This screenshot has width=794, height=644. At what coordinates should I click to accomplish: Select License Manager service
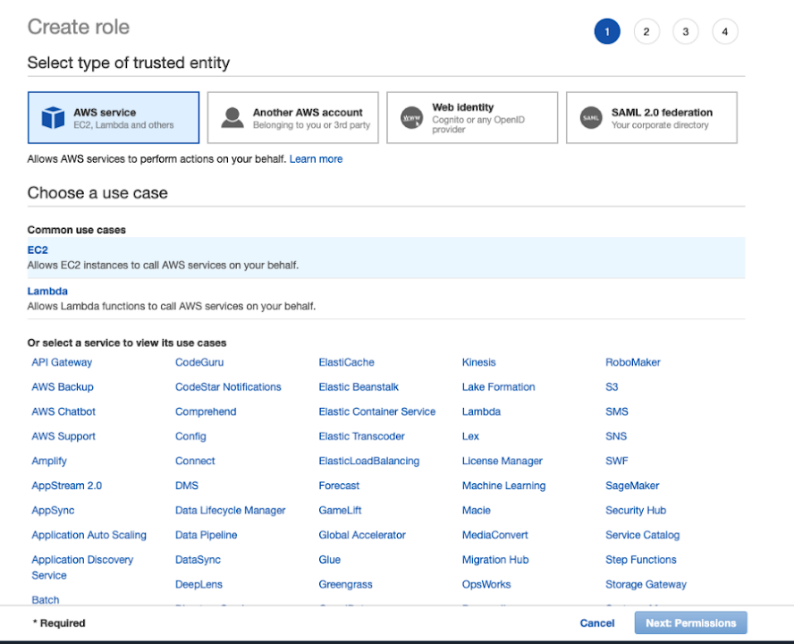[x=502, y=461]
